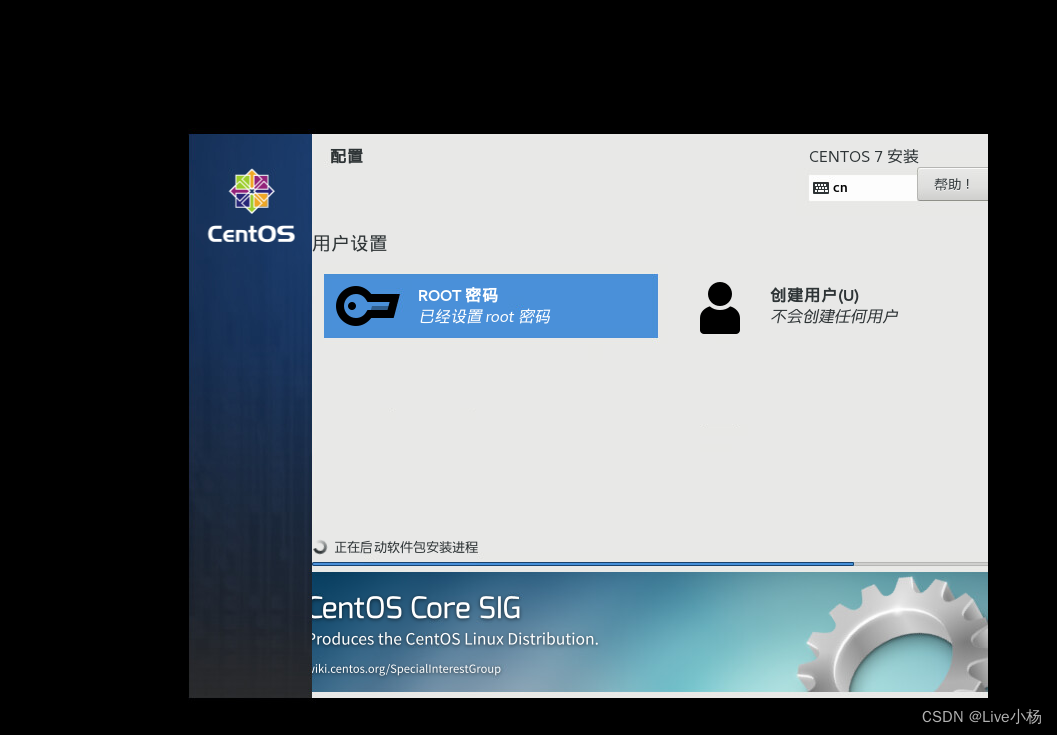Click the installation progress bar

[650, 564]
